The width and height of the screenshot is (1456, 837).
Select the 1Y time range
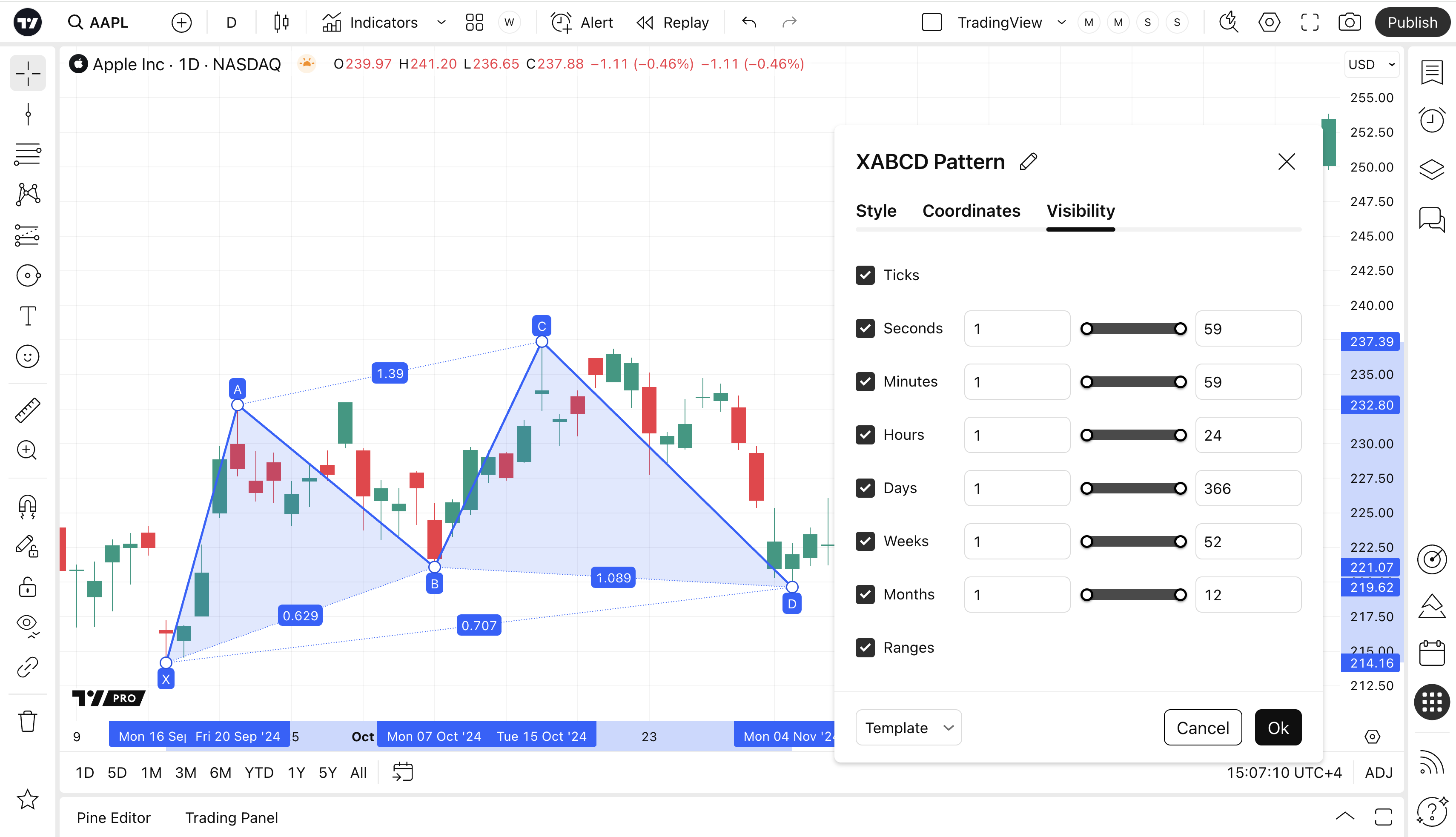(296, 772)
